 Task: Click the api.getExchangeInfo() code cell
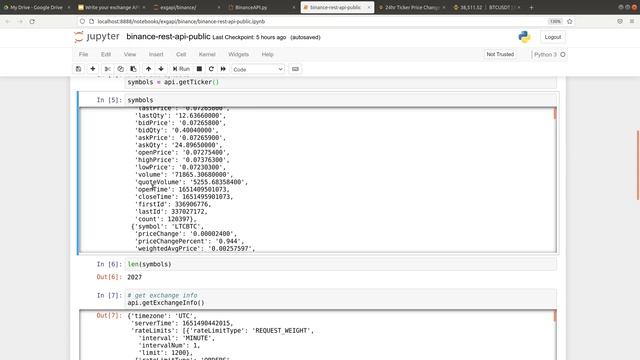(x=340, y=299)
